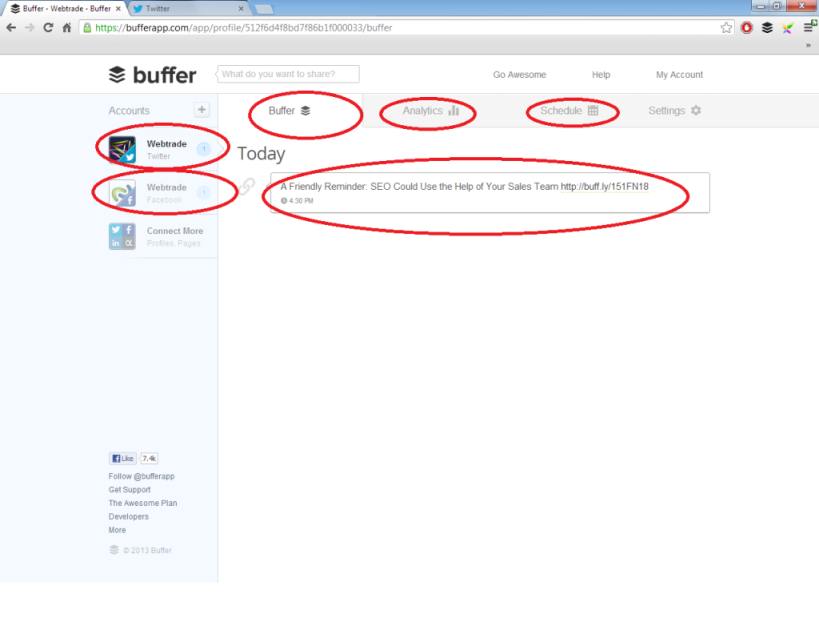Image resolution: width=819 pixels, height=630 pixels.
Task: Open the Follow @bufferapp link
Action: pyautogui.click(x=142, y=476)
